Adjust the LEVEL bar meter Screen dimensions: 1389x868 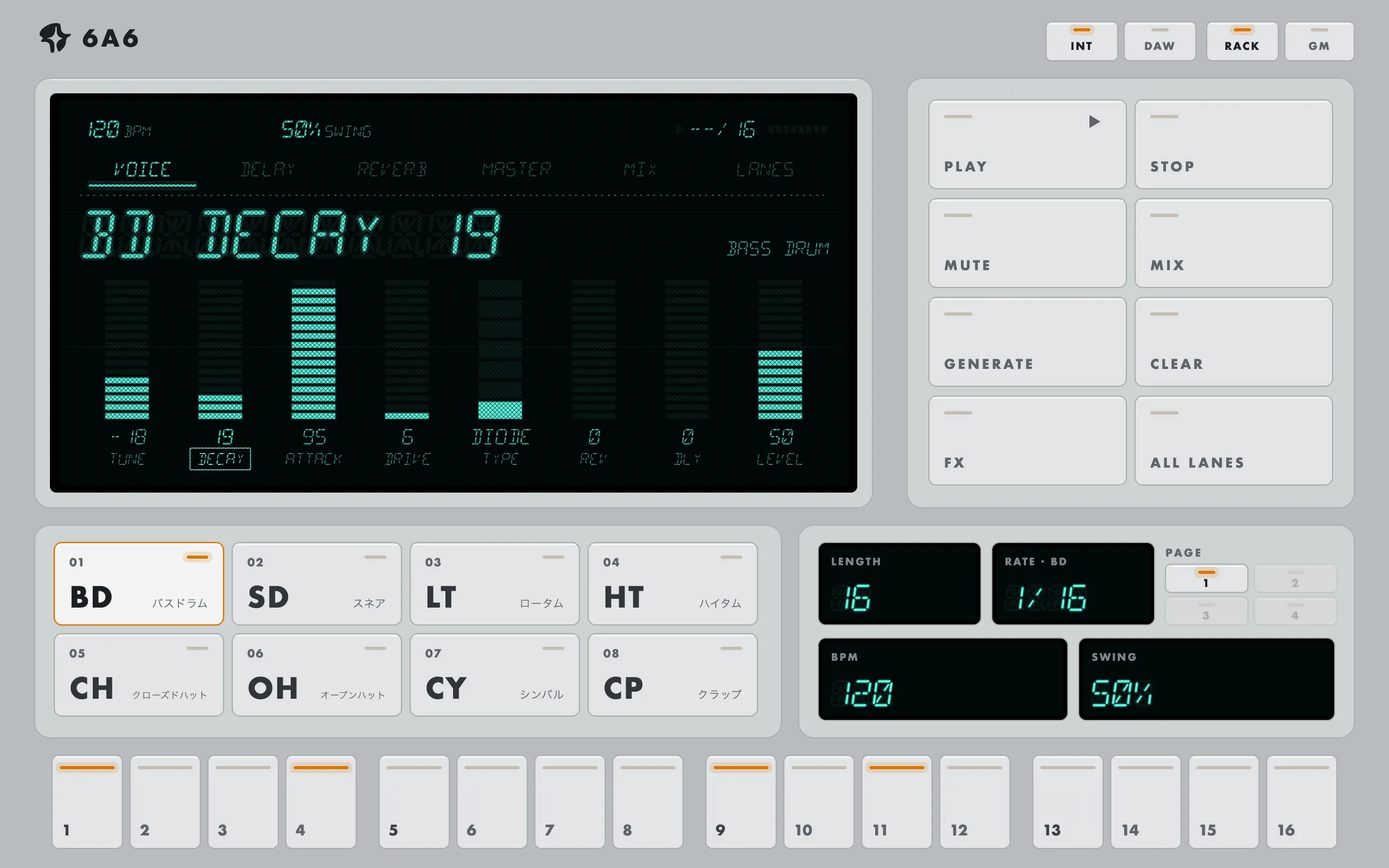780,349
